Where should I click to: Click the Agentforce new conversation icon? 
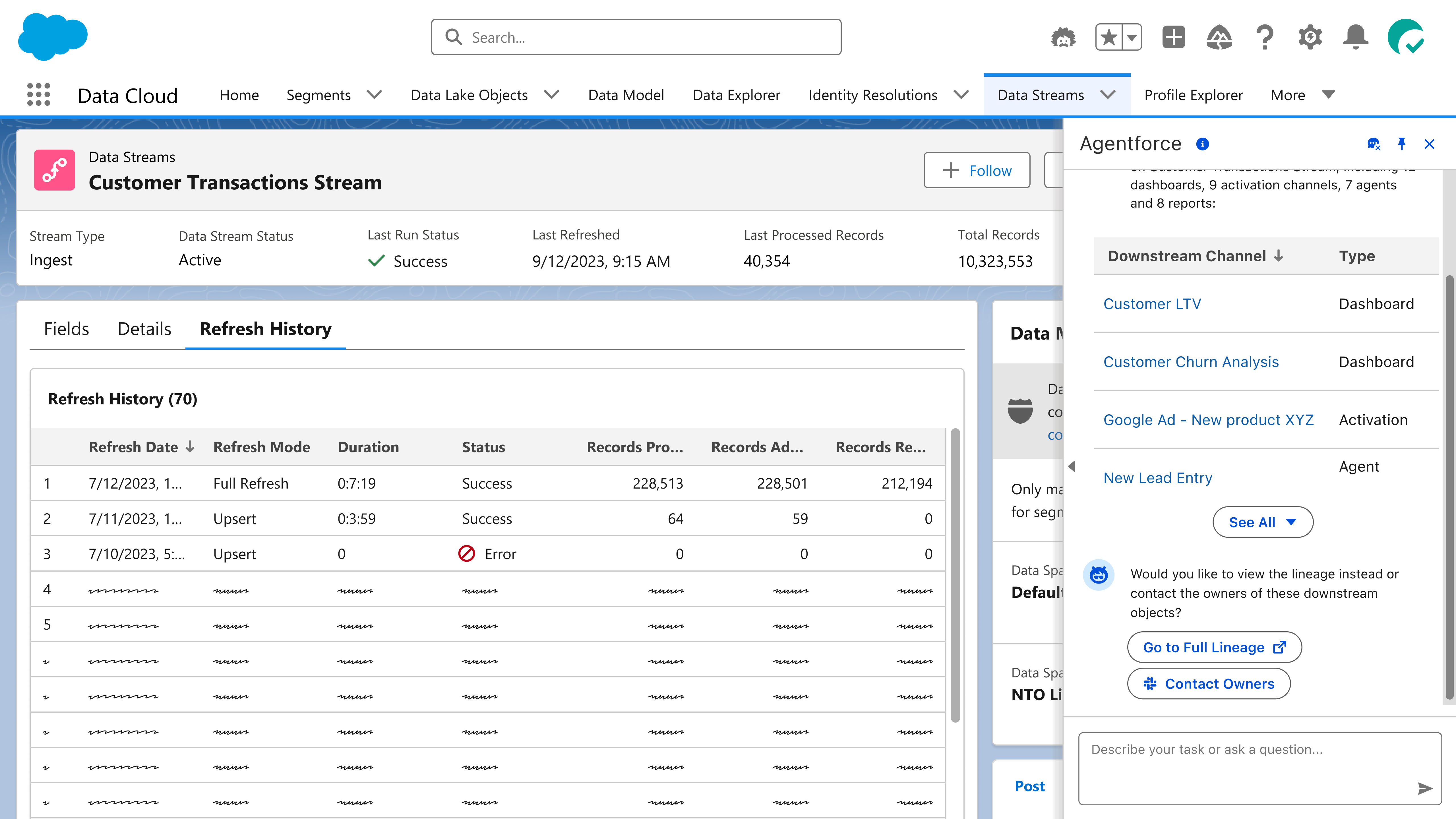click(x=1374, y=144)
